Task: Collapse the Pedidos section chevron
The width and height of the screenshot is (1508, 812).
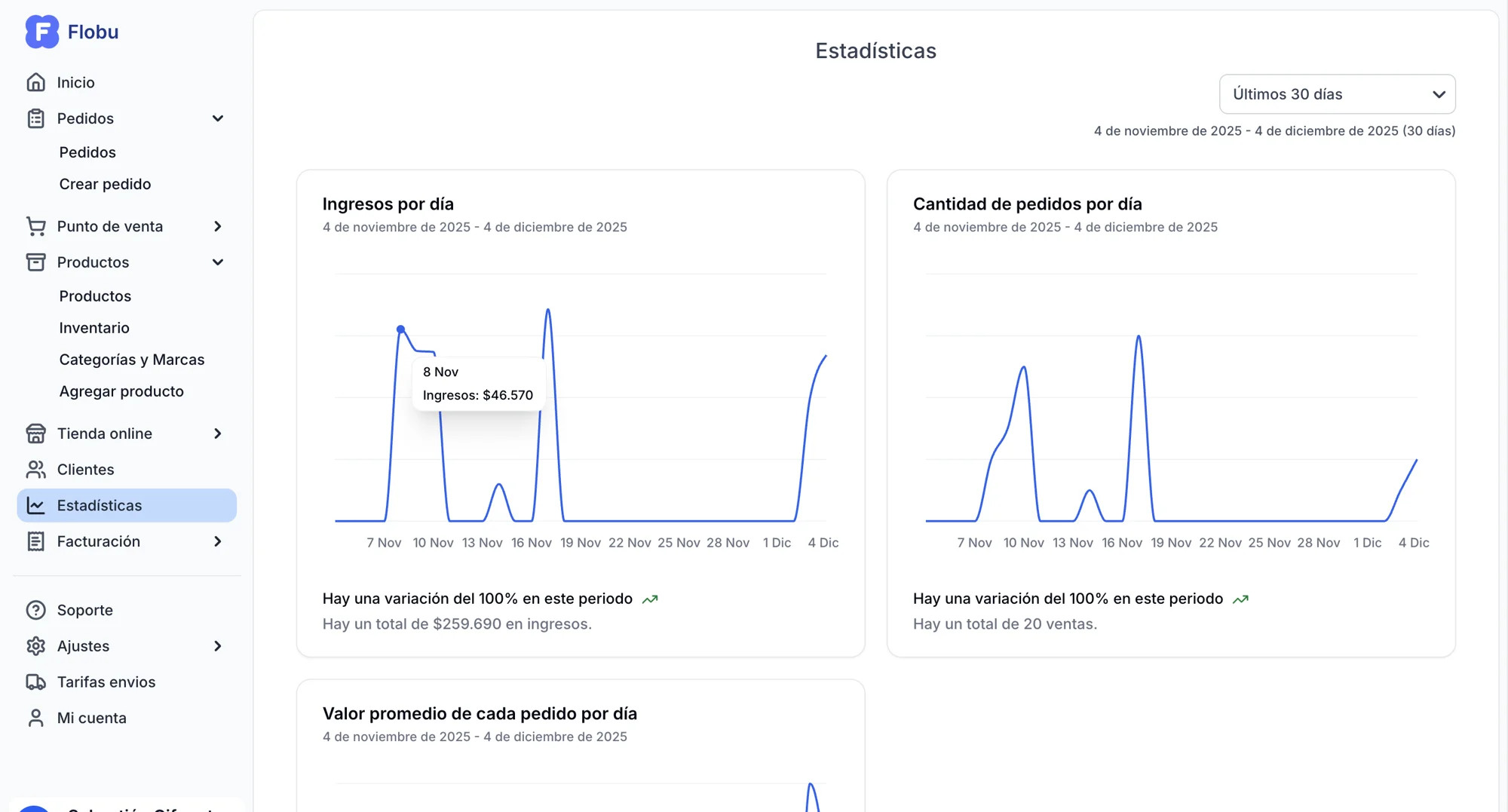Action: 218,118
